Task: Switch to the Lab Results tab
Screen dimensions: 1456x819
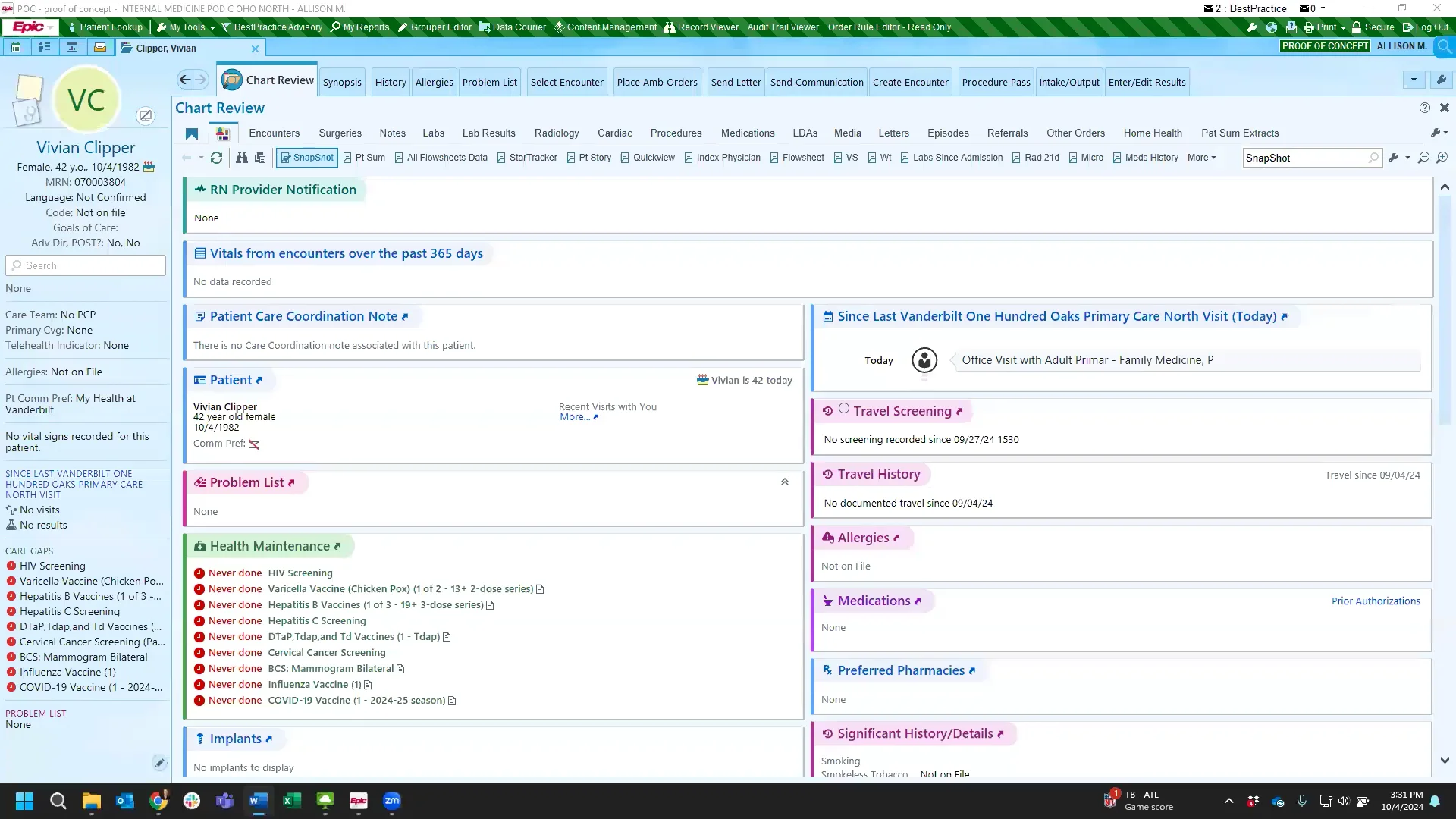Action: [488, 133]
